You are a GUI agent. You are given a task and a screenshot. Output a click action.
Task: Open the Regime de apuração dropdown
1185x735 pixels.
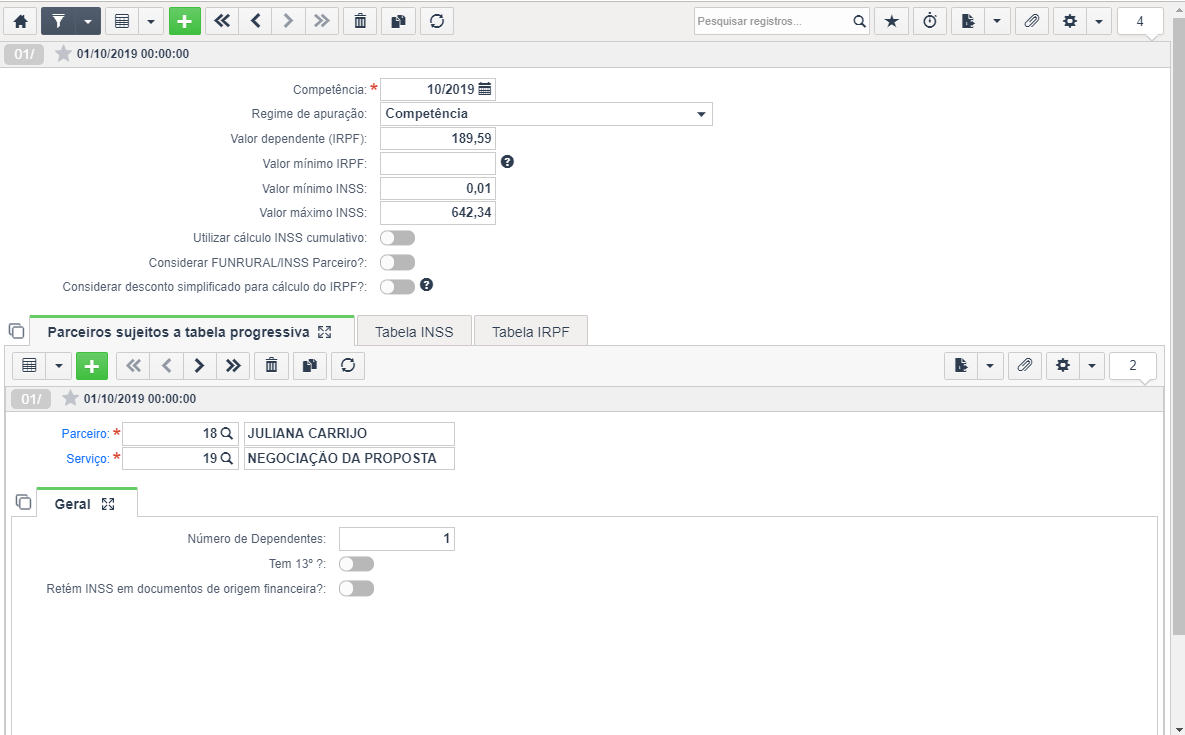pos(546,114)
